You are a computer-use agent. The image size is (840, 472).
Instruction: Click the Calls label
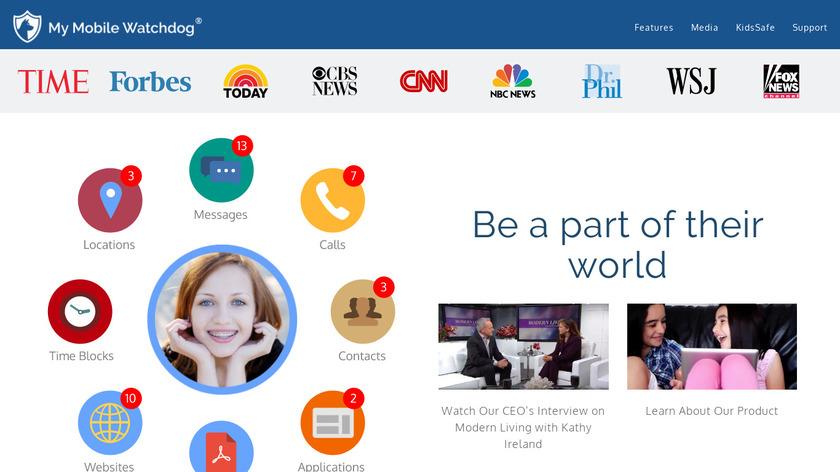point(332,245)
